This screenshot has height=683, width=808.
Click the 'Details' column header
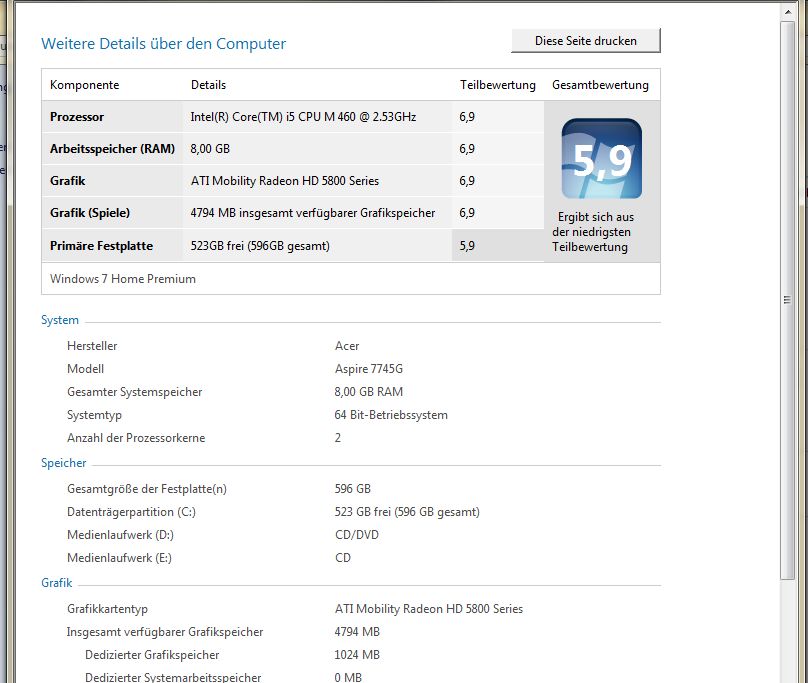(208, 85)
